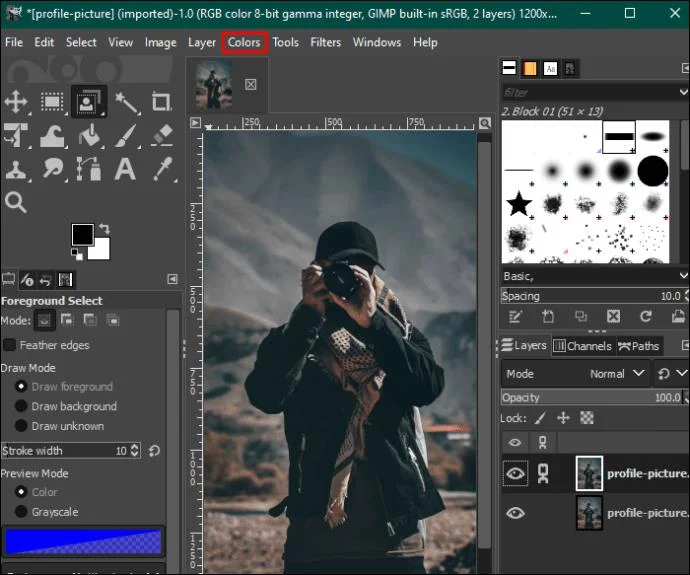Open the Brushes dock tab
690x575 pixels.
pyautogui.click(x=509, y=68)
